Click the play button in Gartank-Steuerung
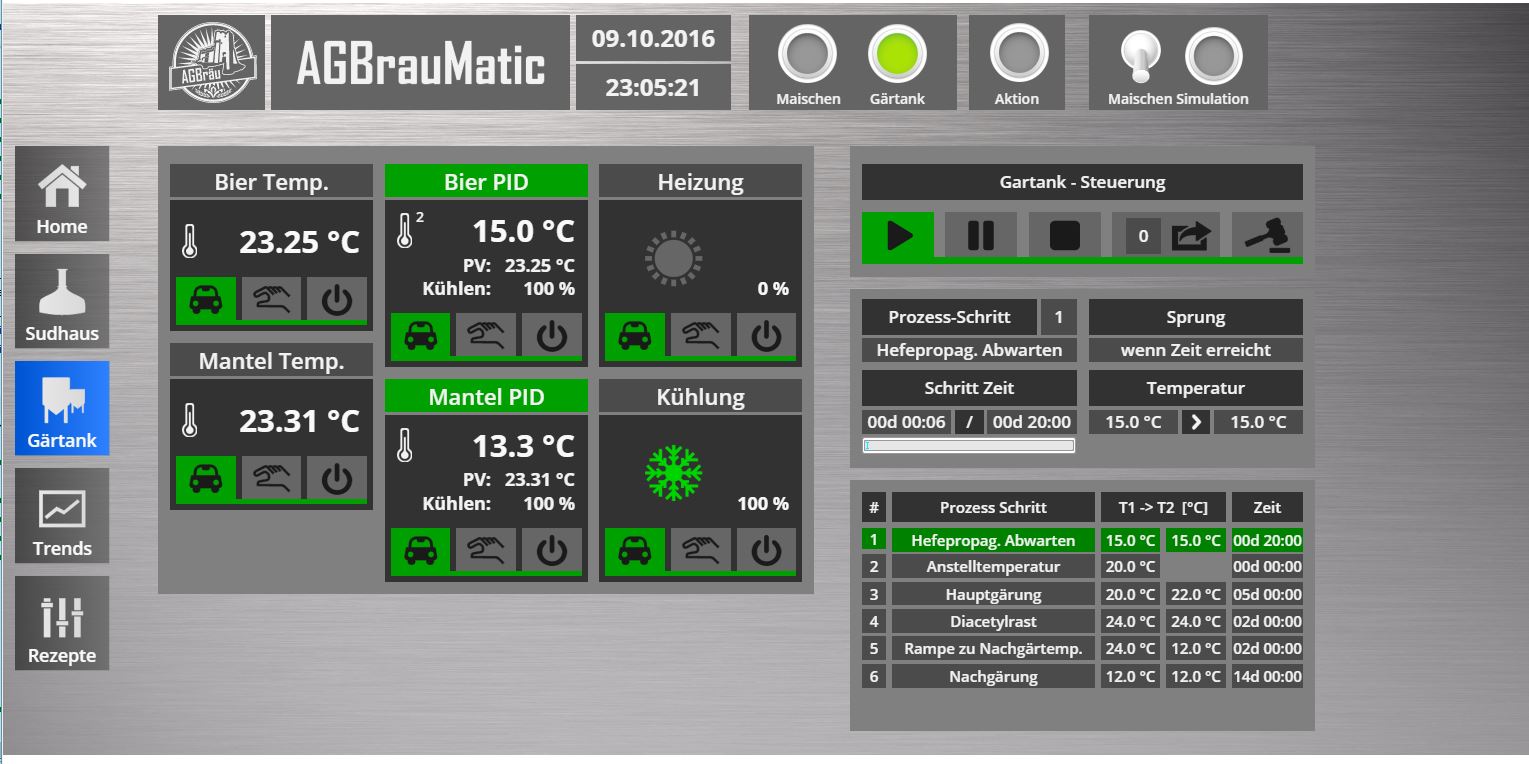 coord(898,236)
